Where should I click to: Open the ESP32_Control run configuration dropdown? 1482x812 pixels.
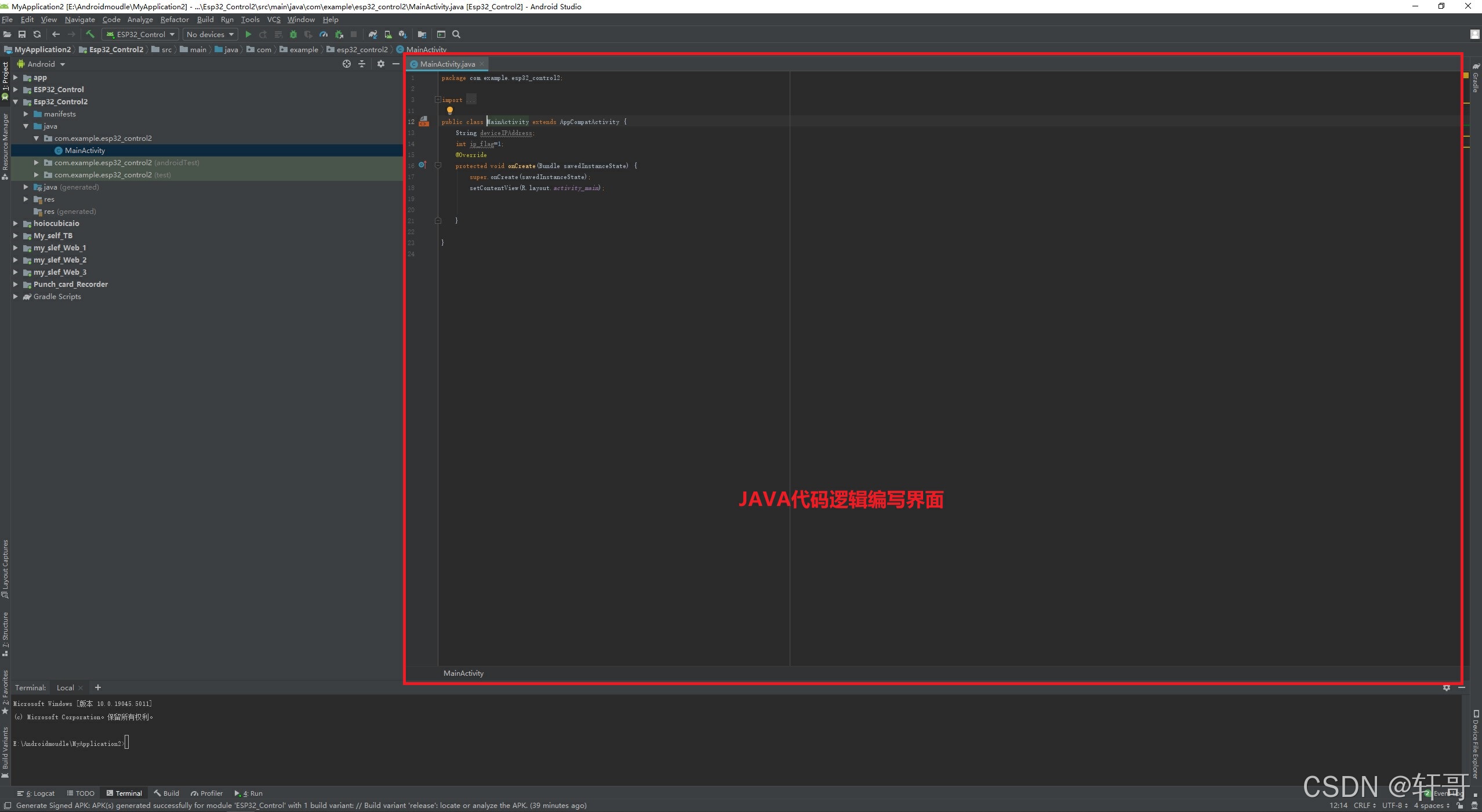coord(140,34)
